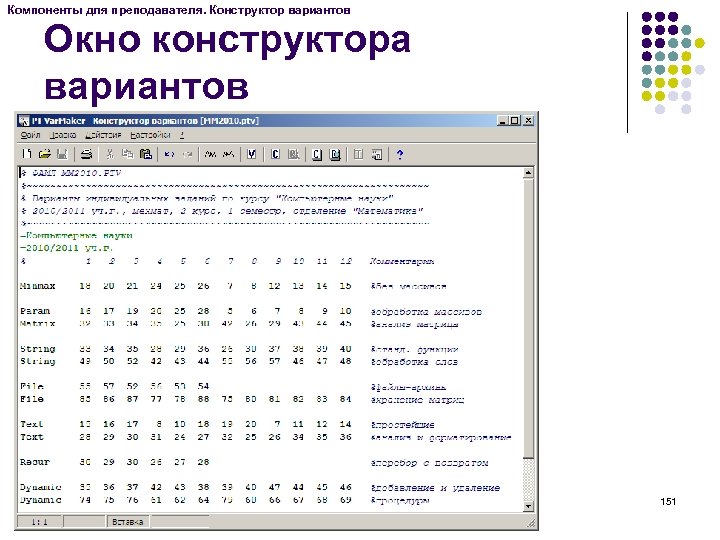
Task: Click the Вставка insert mode status cell
Action: pos(128,522)
